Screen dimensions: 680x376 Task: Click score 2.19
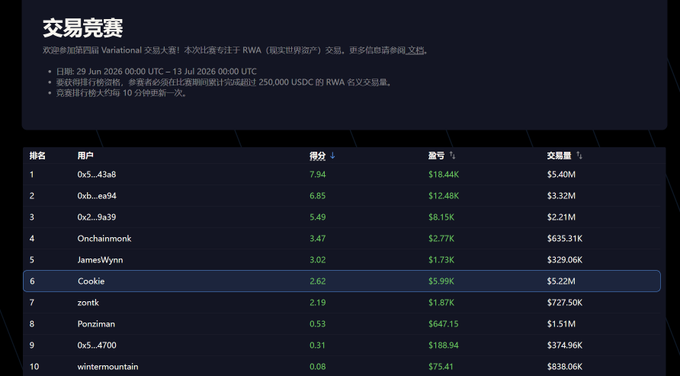tap(317, 302)
